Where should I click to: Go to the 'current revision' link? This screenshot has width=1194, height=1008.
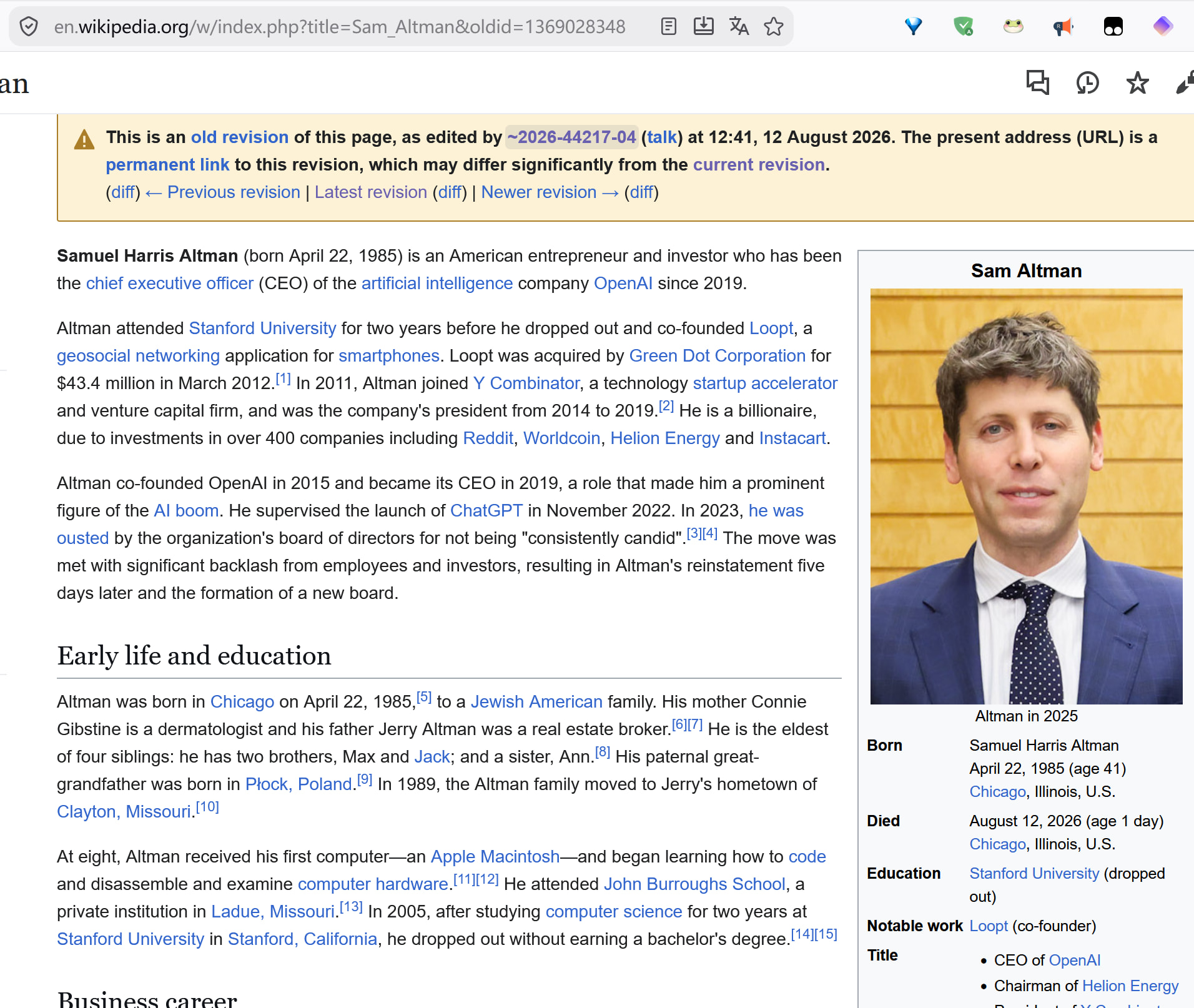[759, 165]
